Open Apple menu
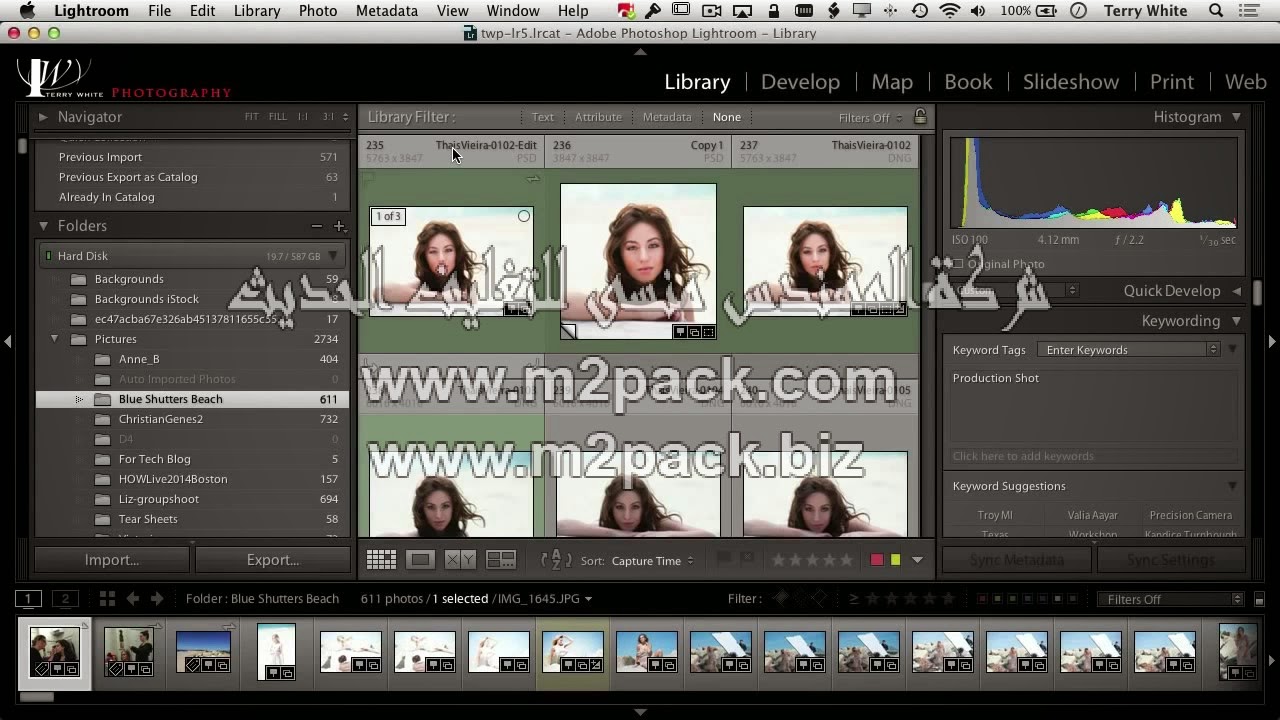This screenshot has height=720, width=1280. 27,11
